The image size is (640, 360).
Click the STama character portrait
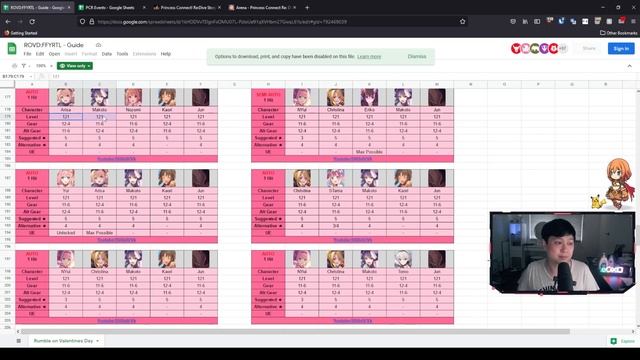[x=336, y=178]
